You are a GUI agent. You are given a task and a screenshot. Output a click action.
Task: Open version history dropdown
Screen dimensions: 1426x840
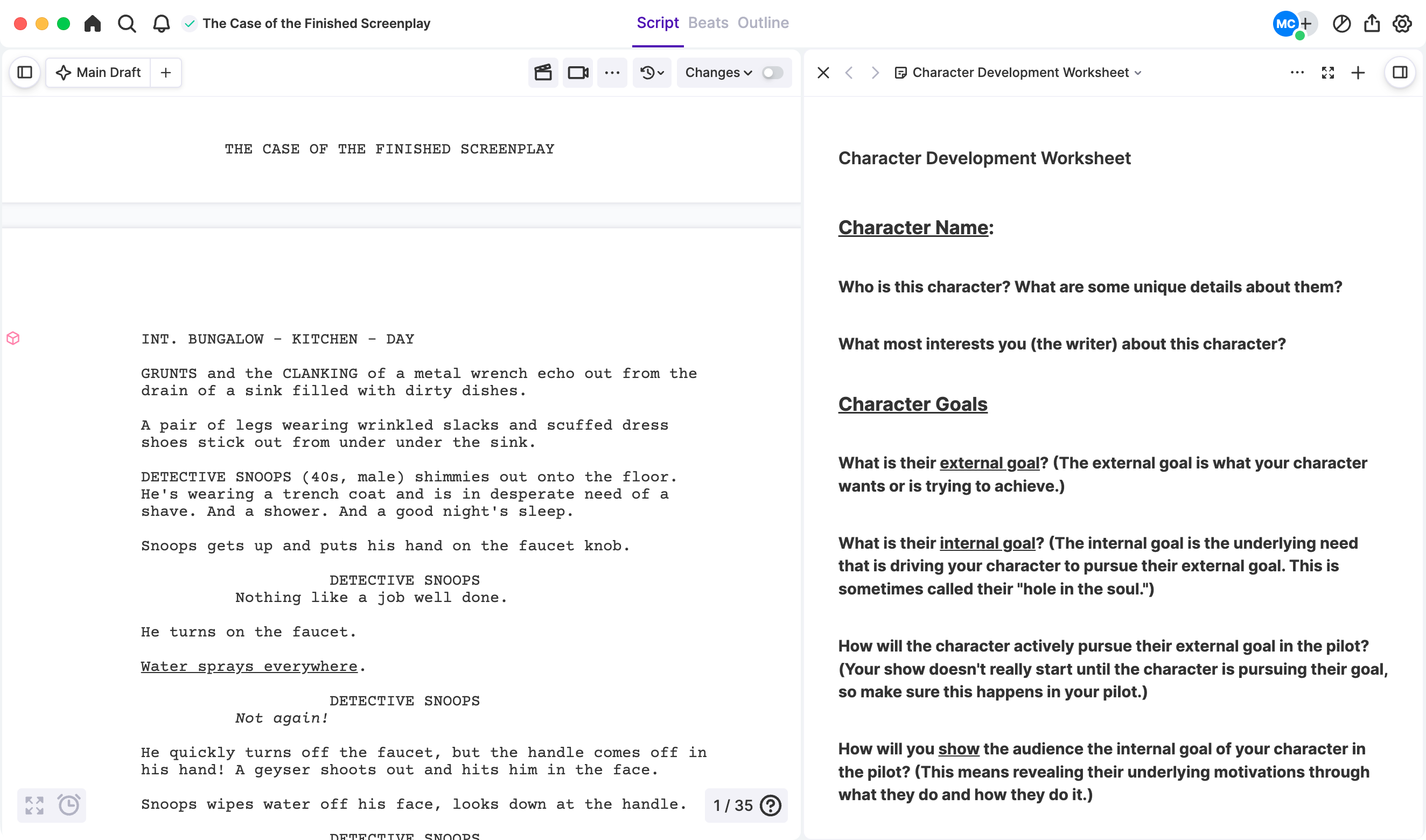pyautogui.click(x=652, y=73)
